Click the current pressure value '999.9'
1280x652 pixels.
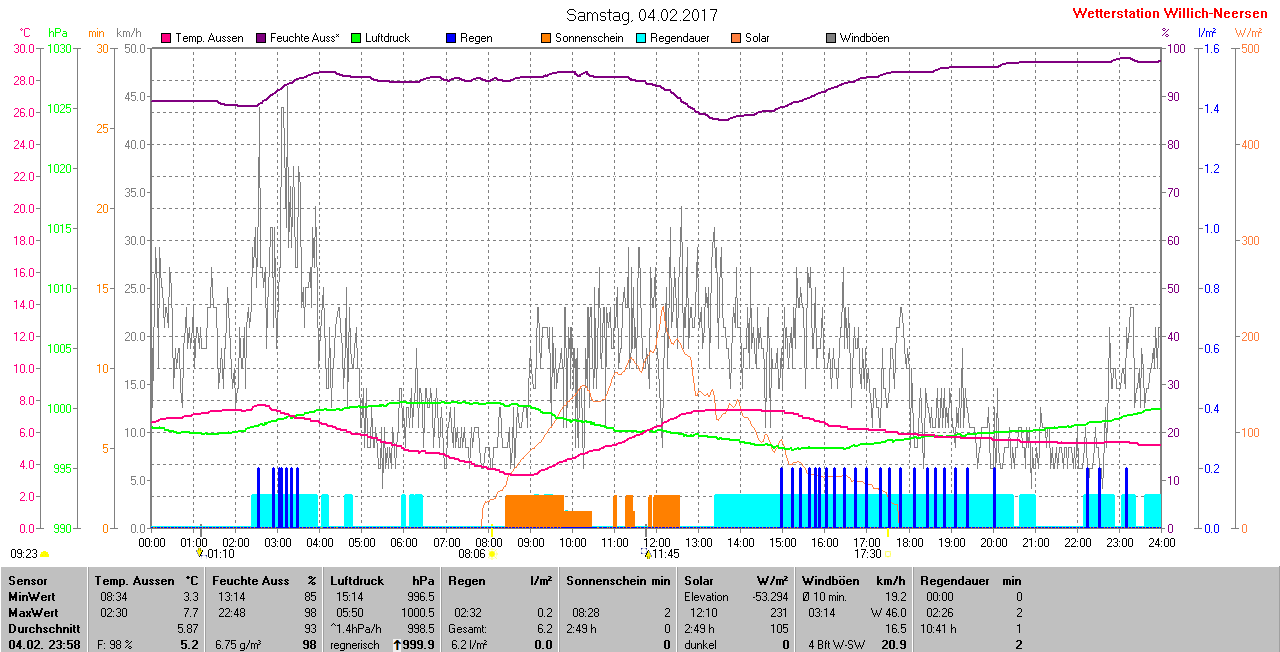click(x=421, y=644)
